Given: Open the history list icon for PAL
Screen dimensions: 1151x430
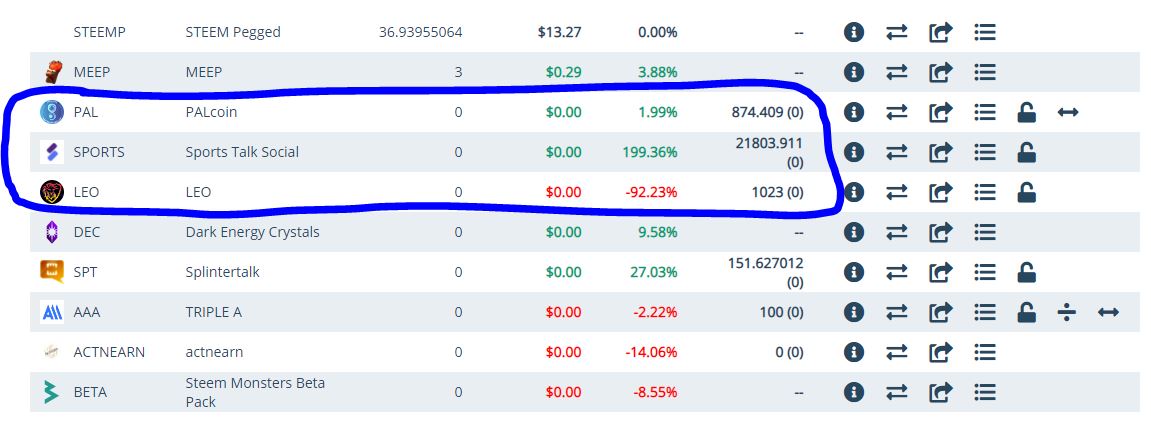Looking at the screenshot, I should pyautogui.click(x=984, y=112).
